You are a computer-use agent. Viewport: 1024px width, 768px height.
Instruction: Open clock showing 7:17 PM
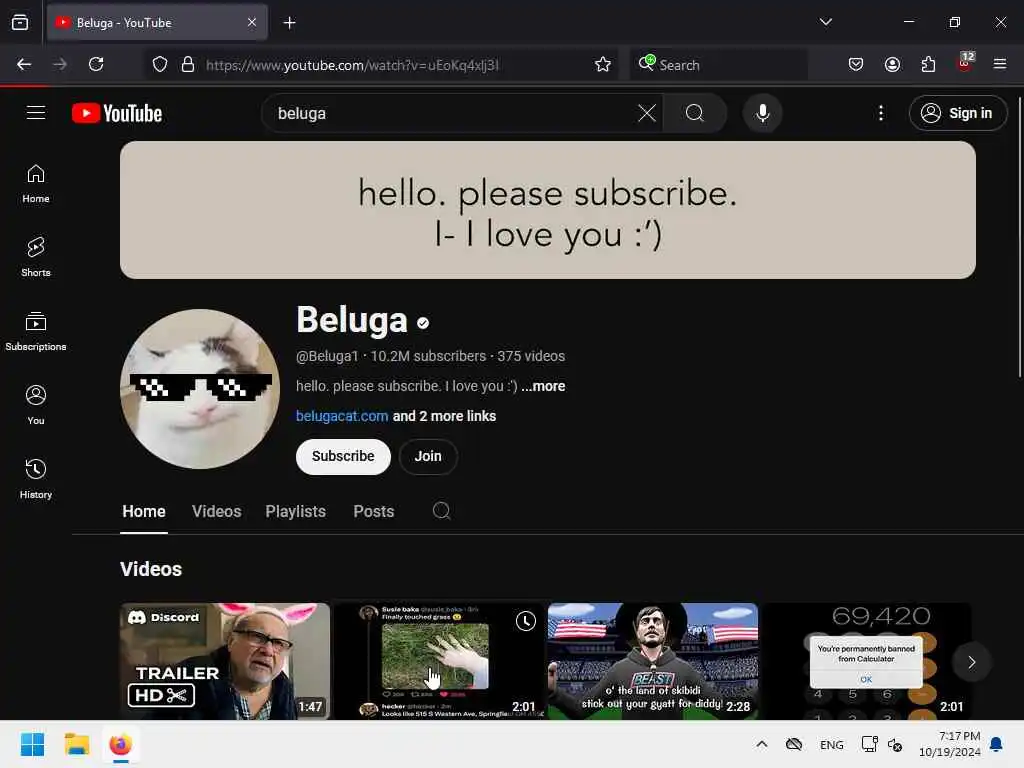(950, 744)
